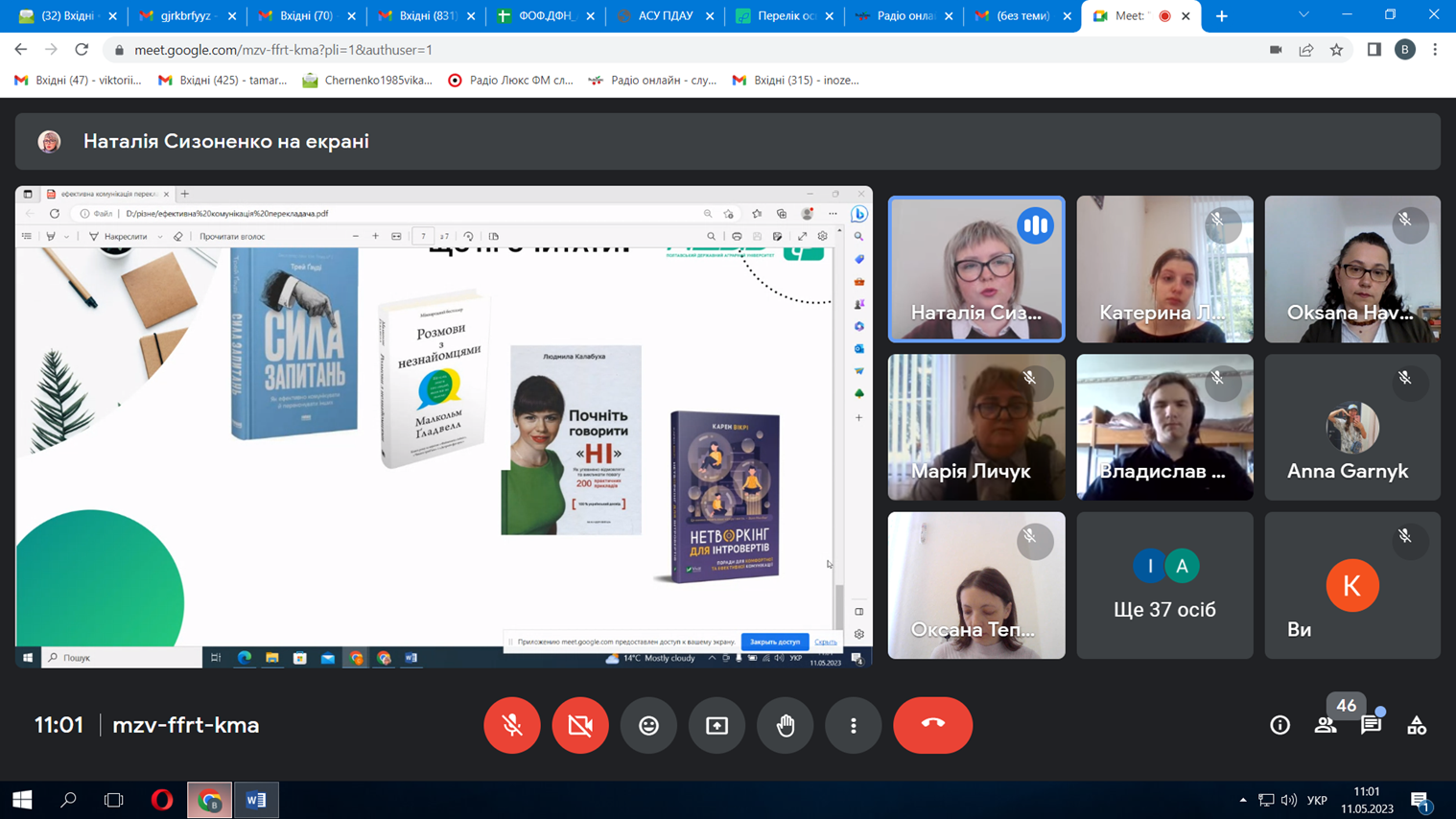Go back in Chrome
1456x819 pixels.
(21, 50)
